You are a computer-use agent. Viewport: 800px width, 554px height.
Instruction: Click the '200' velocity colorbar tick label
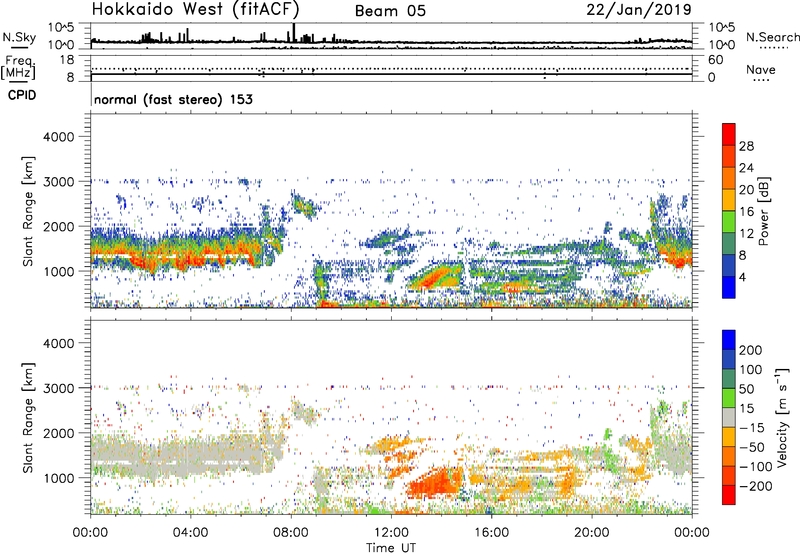pos(751,350)
